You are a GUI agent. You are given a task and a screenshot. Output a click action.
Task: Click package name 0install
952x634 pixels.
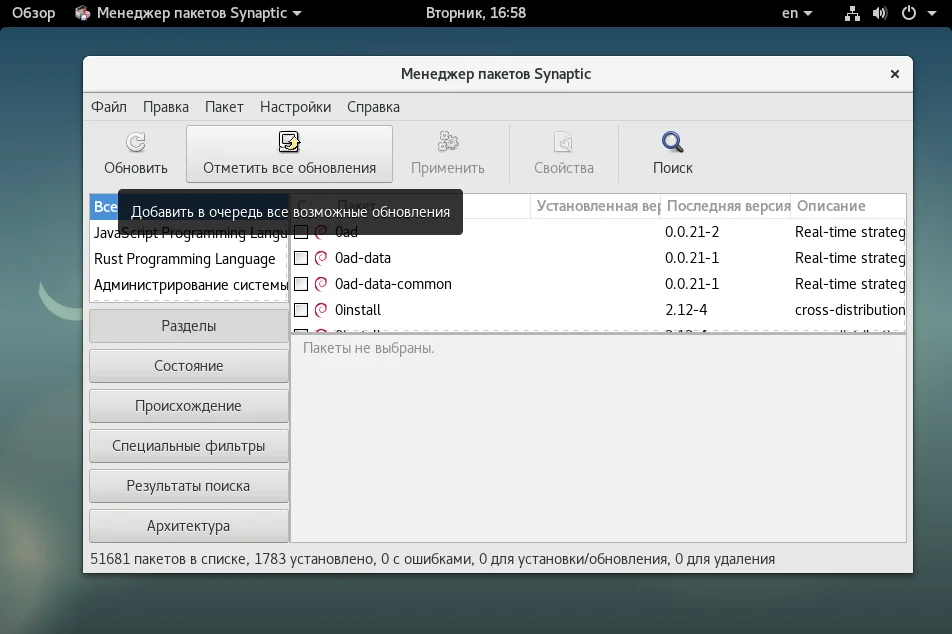358,310
